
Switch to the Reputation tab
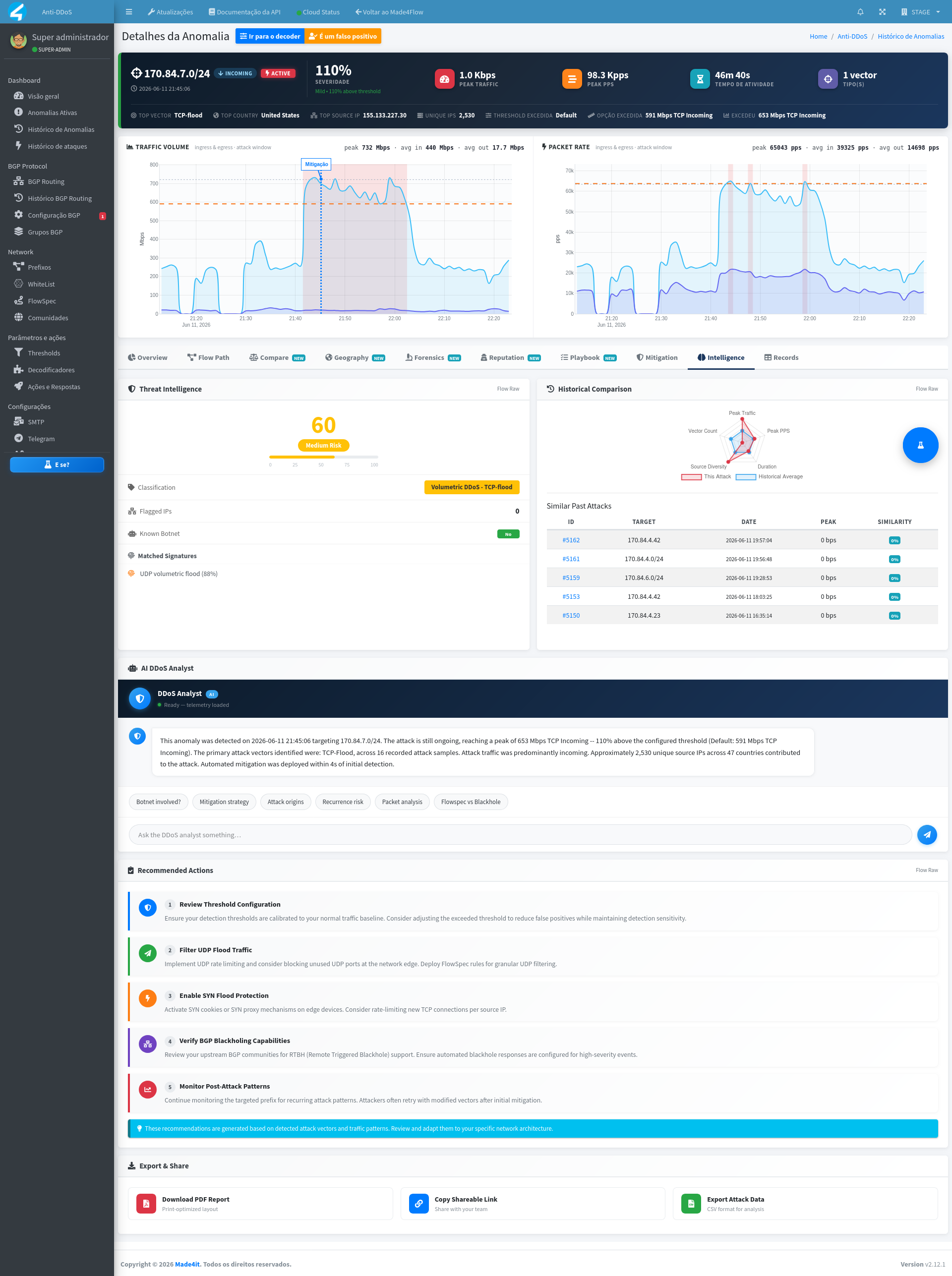[x=511, y=357]
